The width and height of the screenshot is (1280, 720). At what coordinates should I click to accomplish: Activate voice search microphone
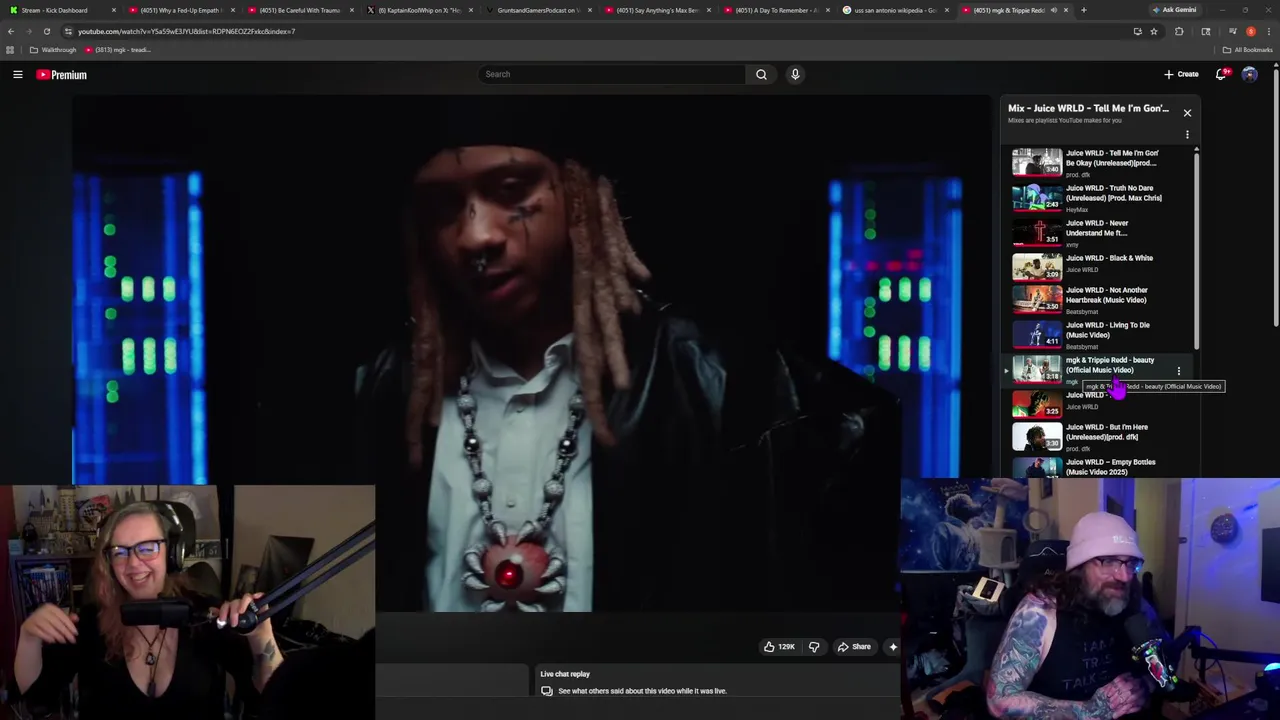(795, 74)
